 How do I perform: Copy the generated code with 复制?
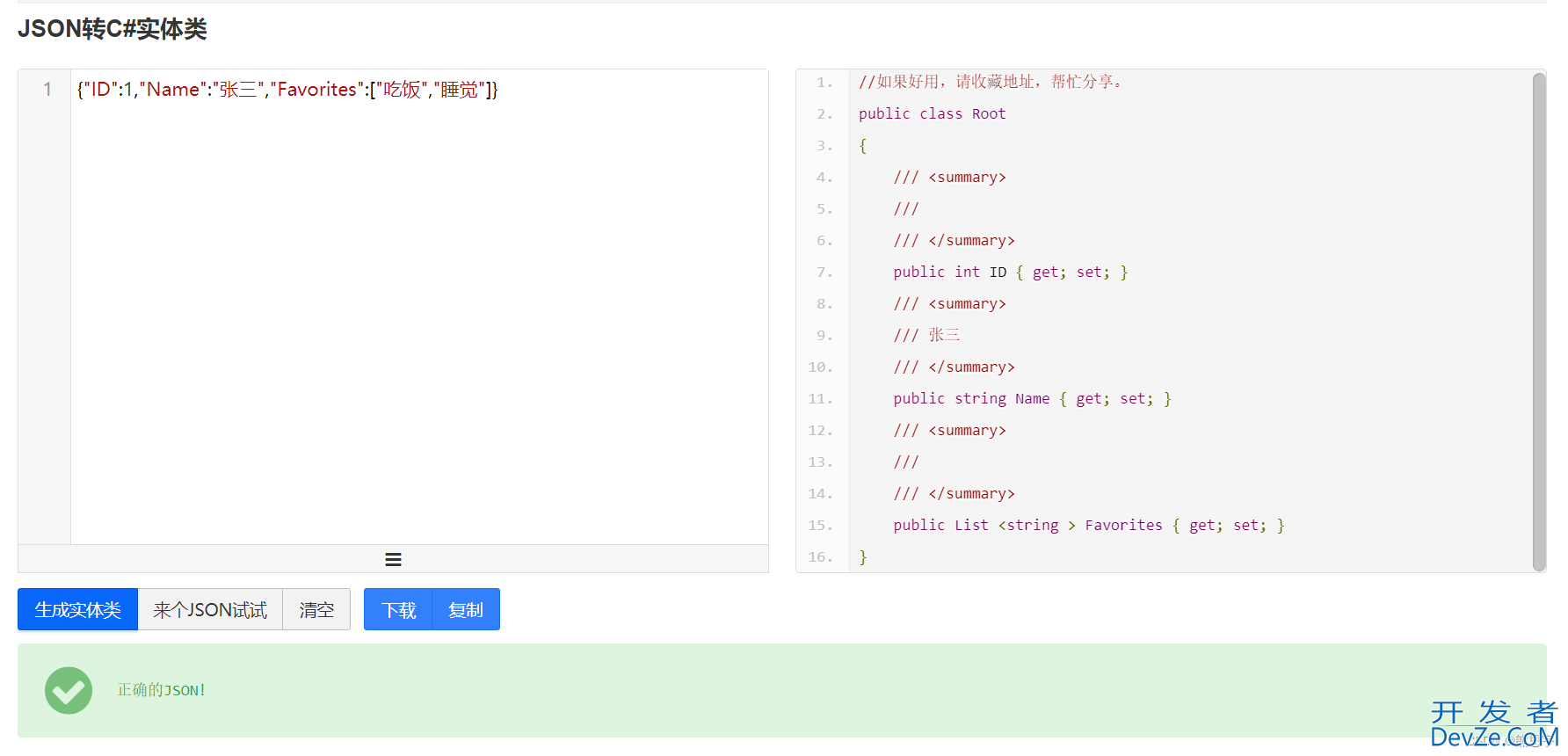pos(466,609)
